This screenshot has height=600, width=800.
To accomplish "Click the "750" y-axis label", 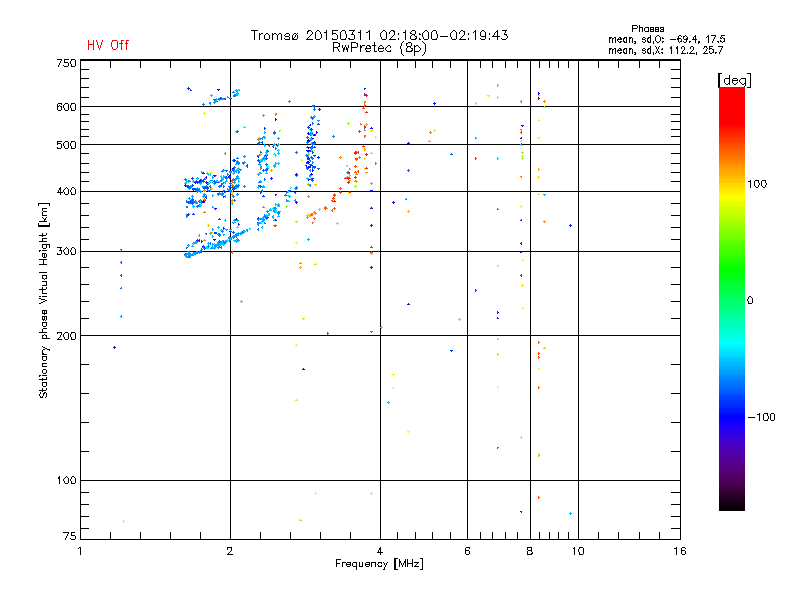I will 66,63.
